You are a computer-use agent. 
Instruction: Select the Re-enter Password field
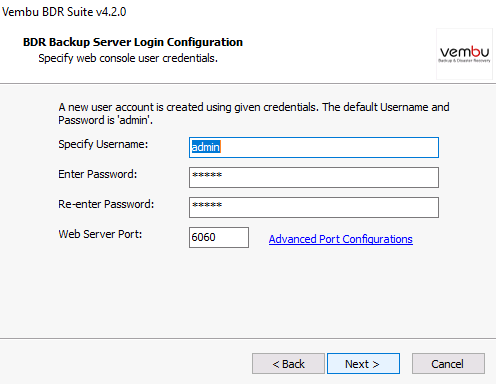pyautogui.click(x=314, y=207)
